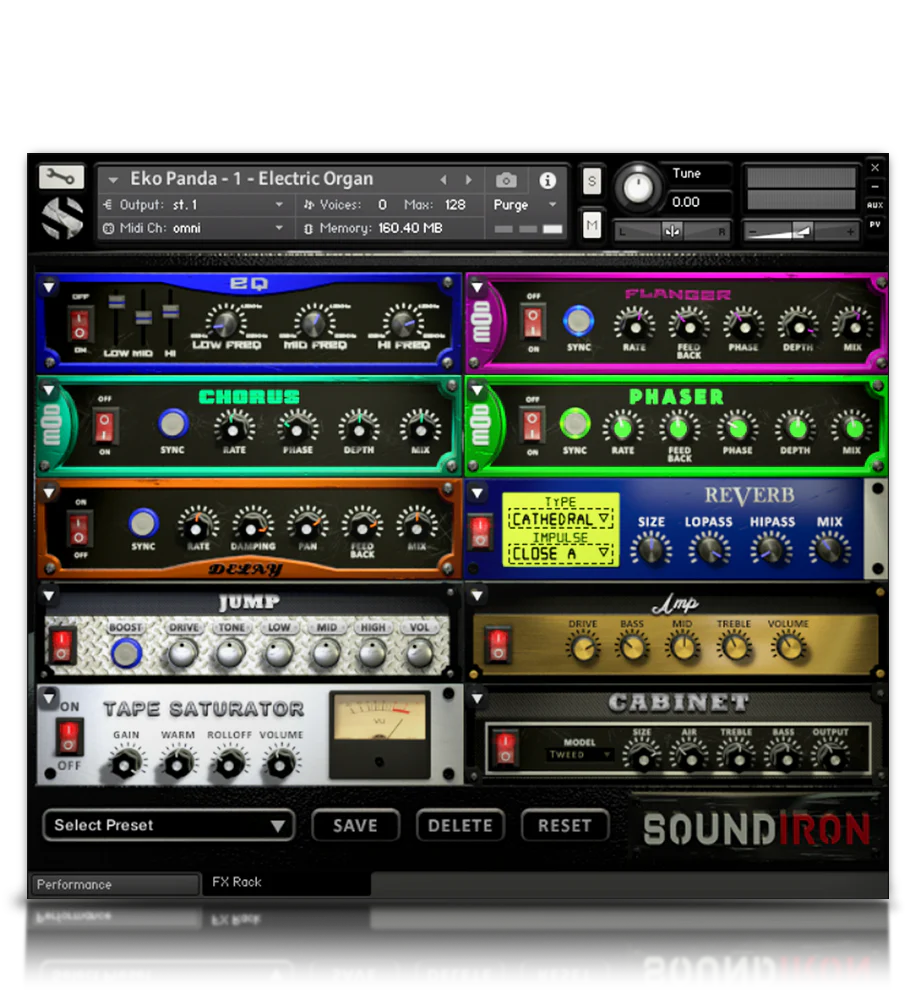Click the Cabinet Air knob
The image size is (911, 1002).
point(691,757)
